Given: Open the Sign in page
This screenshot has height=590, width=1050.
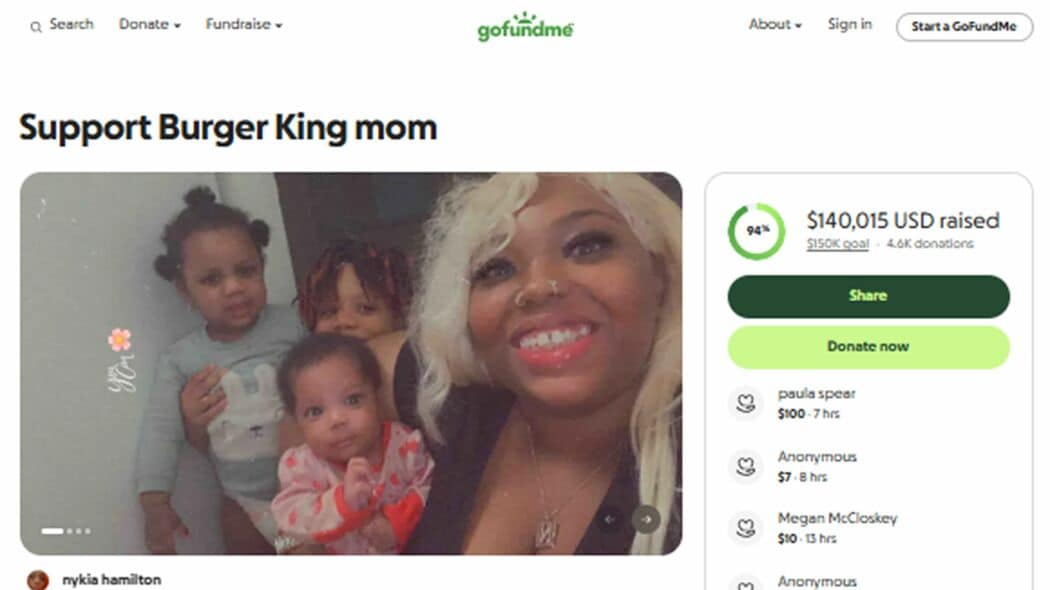Looking at the screenshot, I should click(849, 25).
